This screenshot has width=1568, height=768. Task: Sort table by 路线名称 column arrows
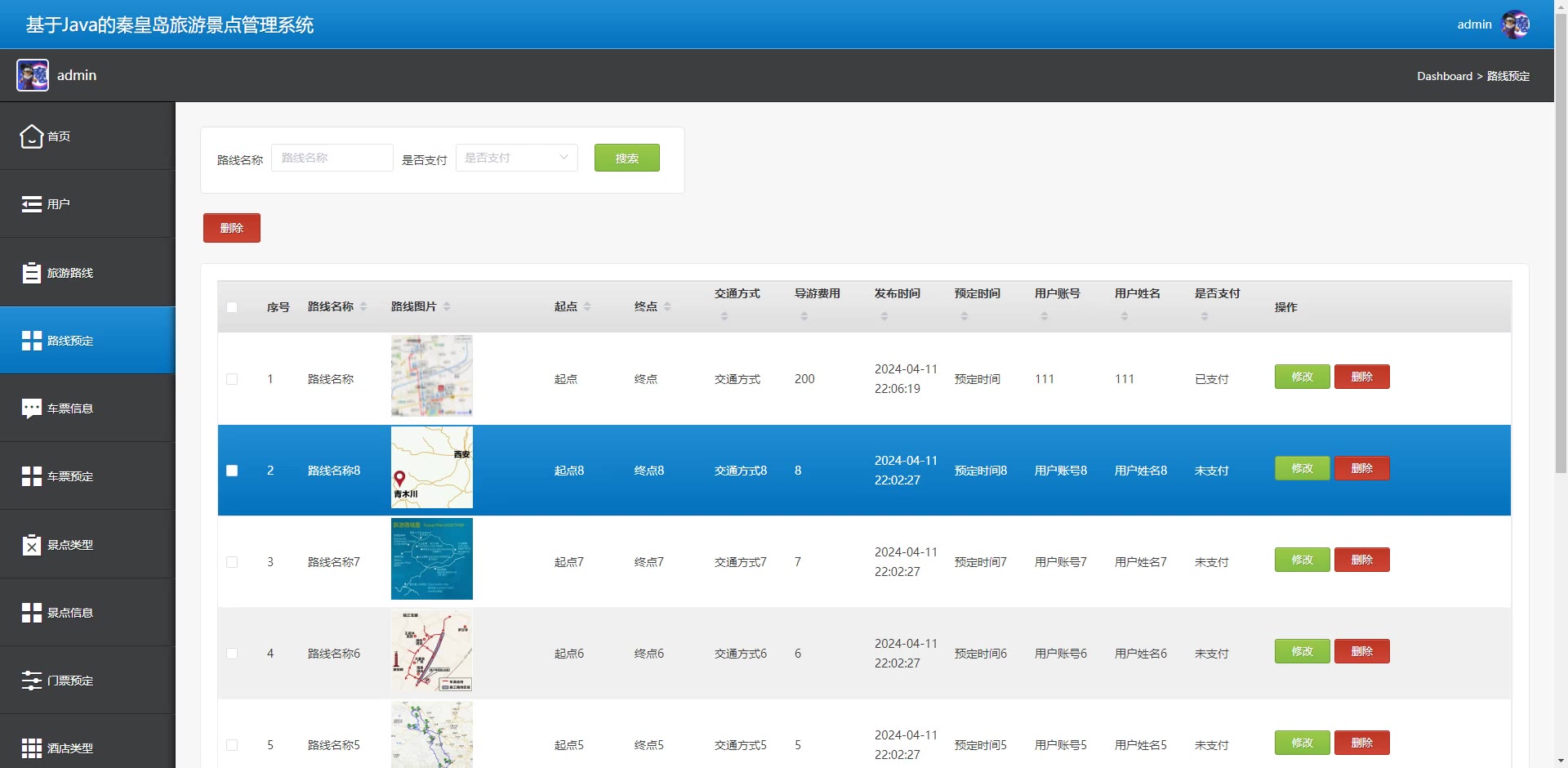pyautogui.click(x=363, y=306)
